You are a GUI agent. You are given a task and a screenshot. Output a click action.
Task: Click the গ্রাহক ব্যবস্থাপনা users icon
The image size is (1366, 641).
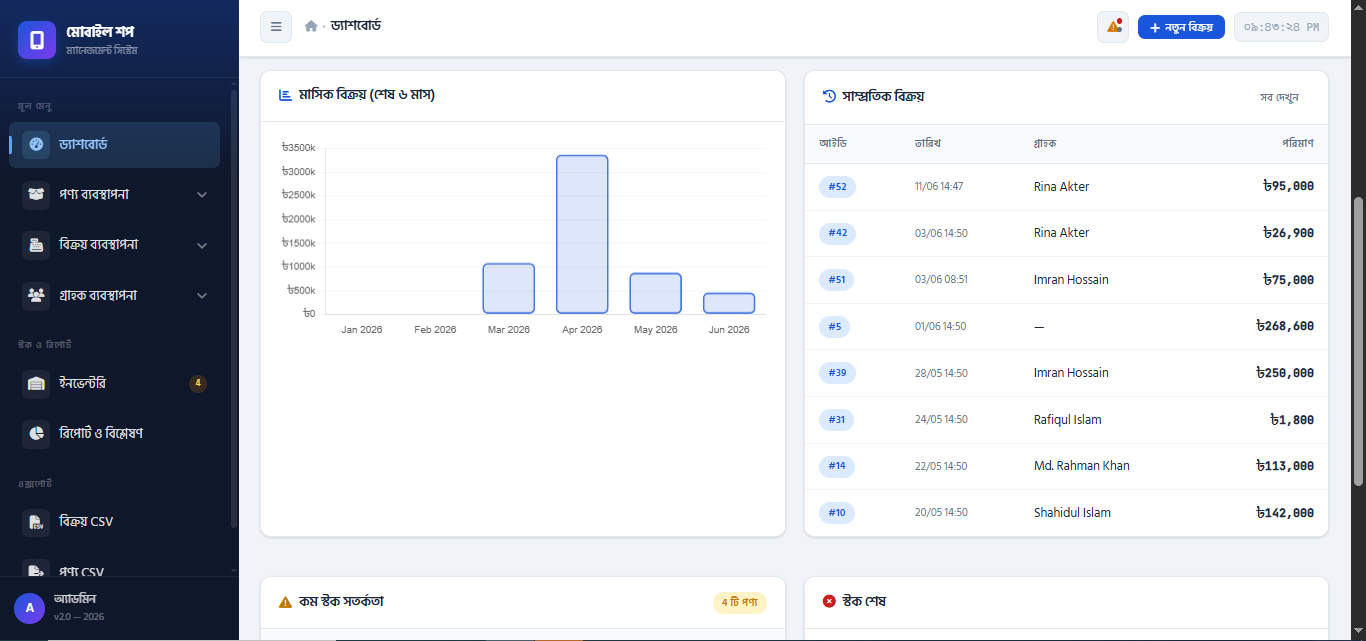pyautogui.click(x=36, y=295)
